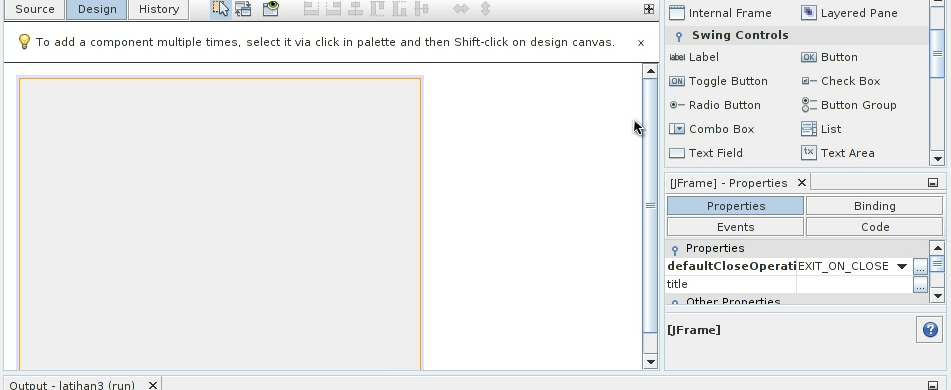The height and width of the screenshot is (390, 951).
Task: Select Internal Frame in the palette
Action: pyautogui.click(x=720, y=13)
